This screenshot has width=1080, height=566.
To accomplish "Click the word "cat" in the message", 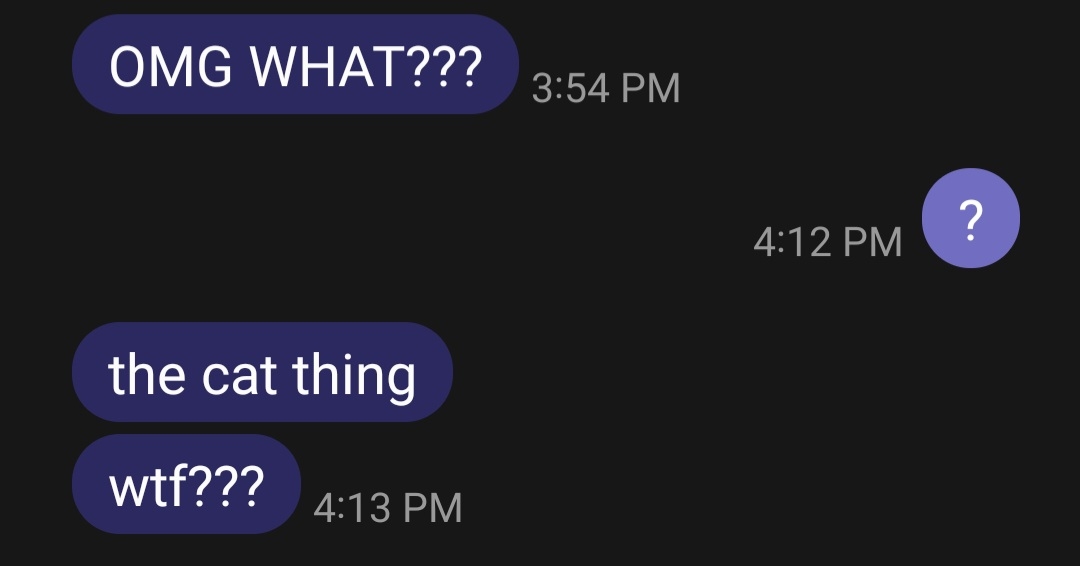I will click(239, 374).
